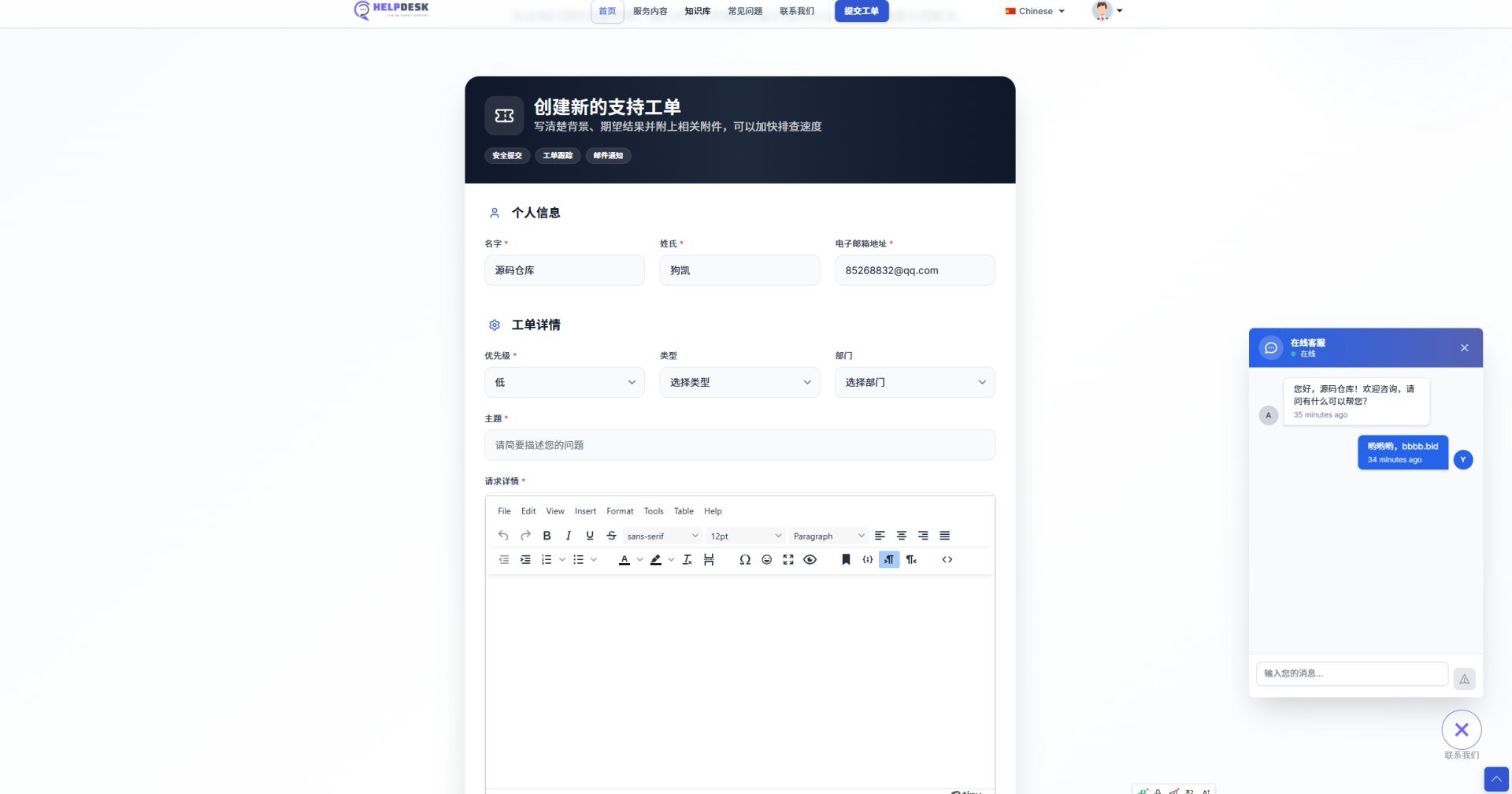Focus the 主题 subject input field
This screenshot has height=794, width=1512.
(739, 445)
